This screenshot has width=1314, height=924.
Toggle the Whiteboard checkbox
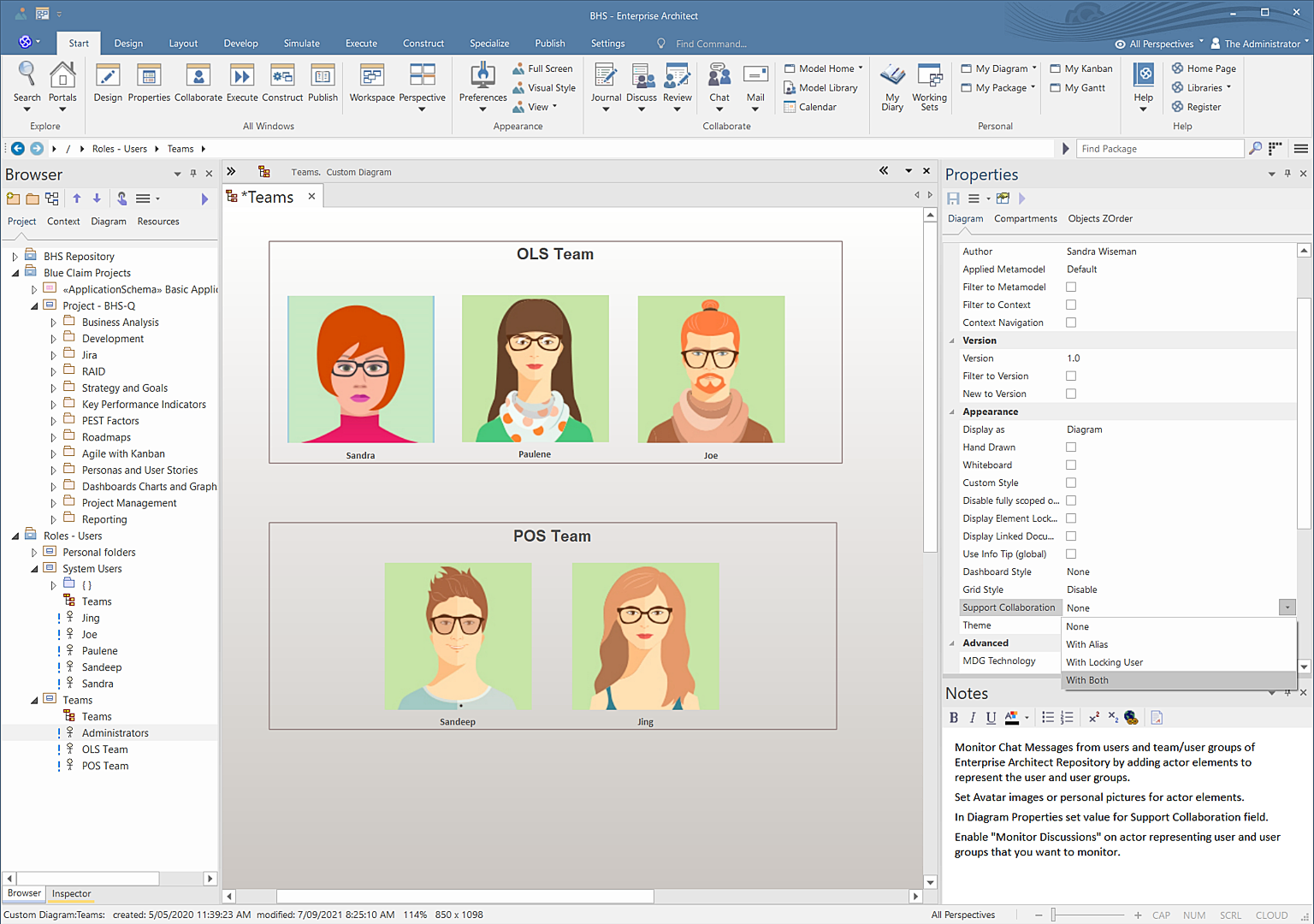(1071, 465)
